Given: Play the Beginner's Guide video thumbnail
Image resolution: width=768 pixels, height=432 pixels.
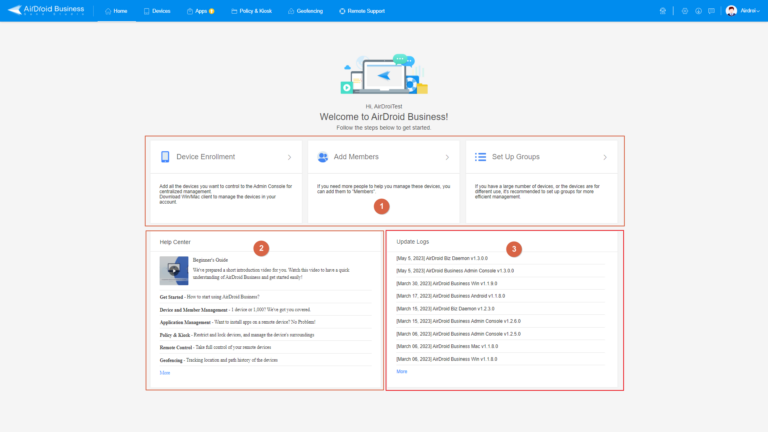Looking at the screenshot, I should coord(174,271).
